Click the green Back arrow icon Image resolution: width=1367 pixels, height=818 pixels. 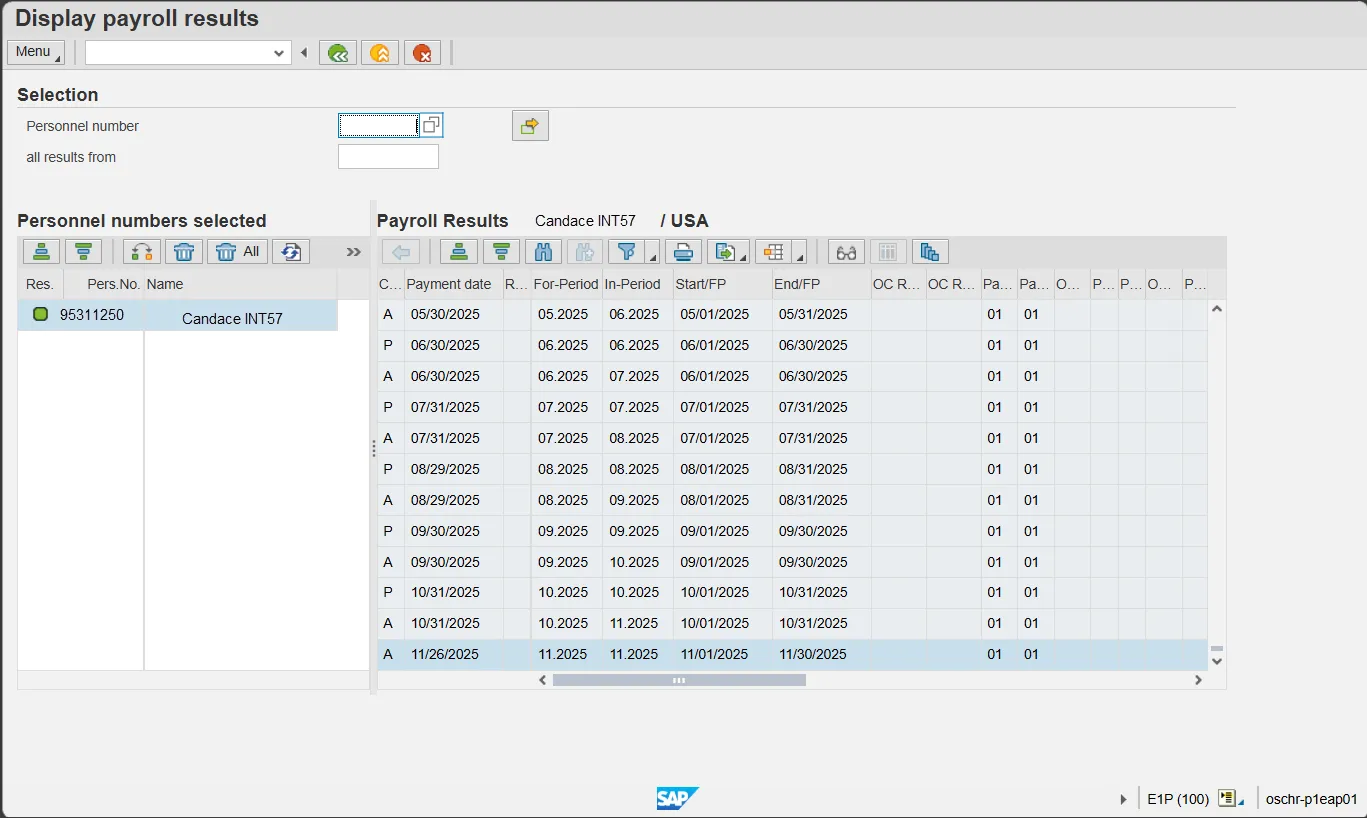click(x=338, y=53)
